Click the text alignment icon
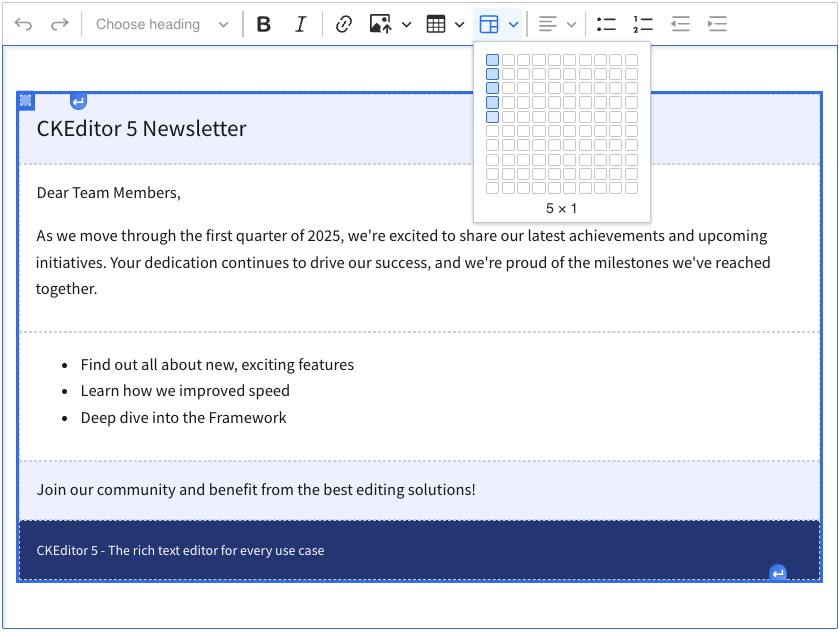Image resolution: width=839 pixels, height=632 pixels. click(x=547, y=24)
